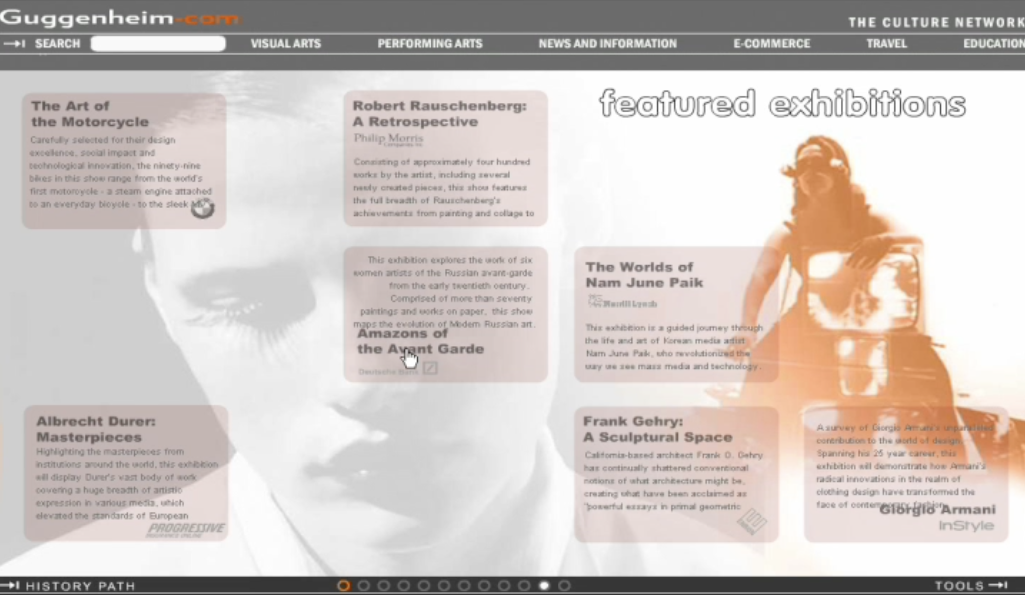Click the sponsor logo on Frank Gehry card
Image resolution: width=1025 pixels, height=595 pixels.
click(752, 521)
